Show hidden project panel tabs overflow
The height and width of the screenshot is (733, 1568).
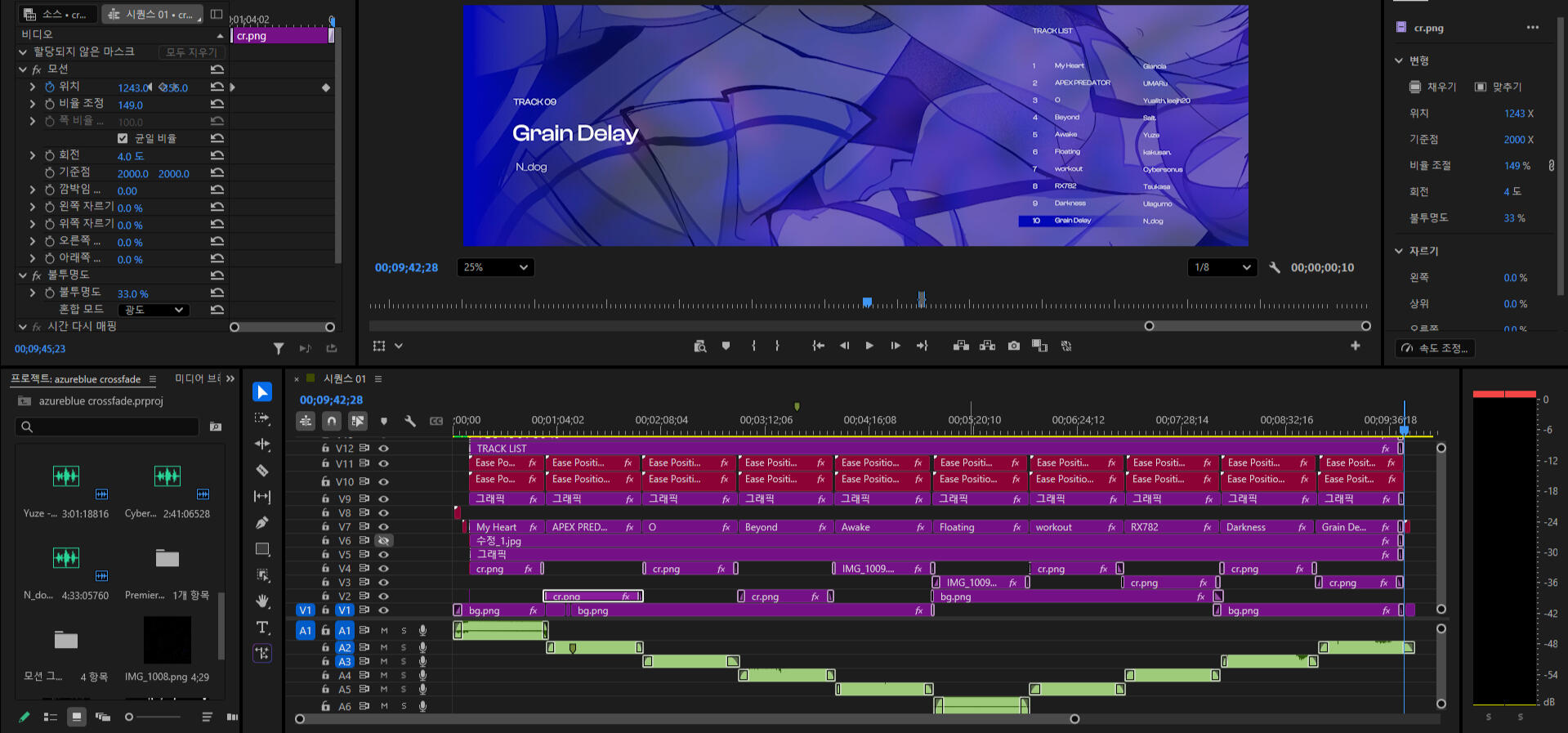230,379
